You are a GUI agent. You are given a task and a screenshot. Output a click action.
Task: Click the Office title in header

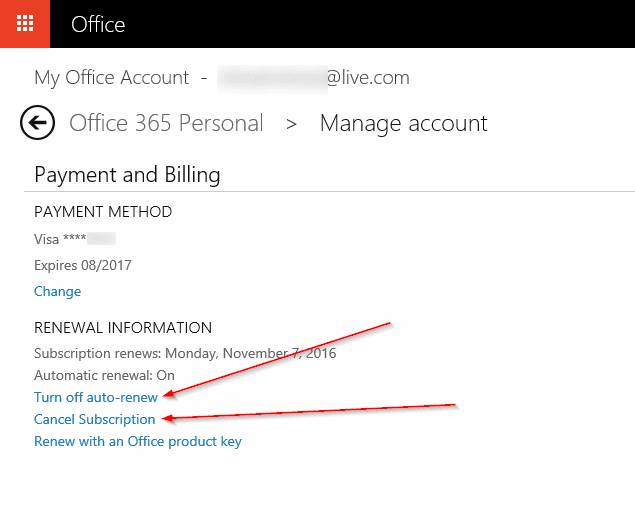pos(98,24)
